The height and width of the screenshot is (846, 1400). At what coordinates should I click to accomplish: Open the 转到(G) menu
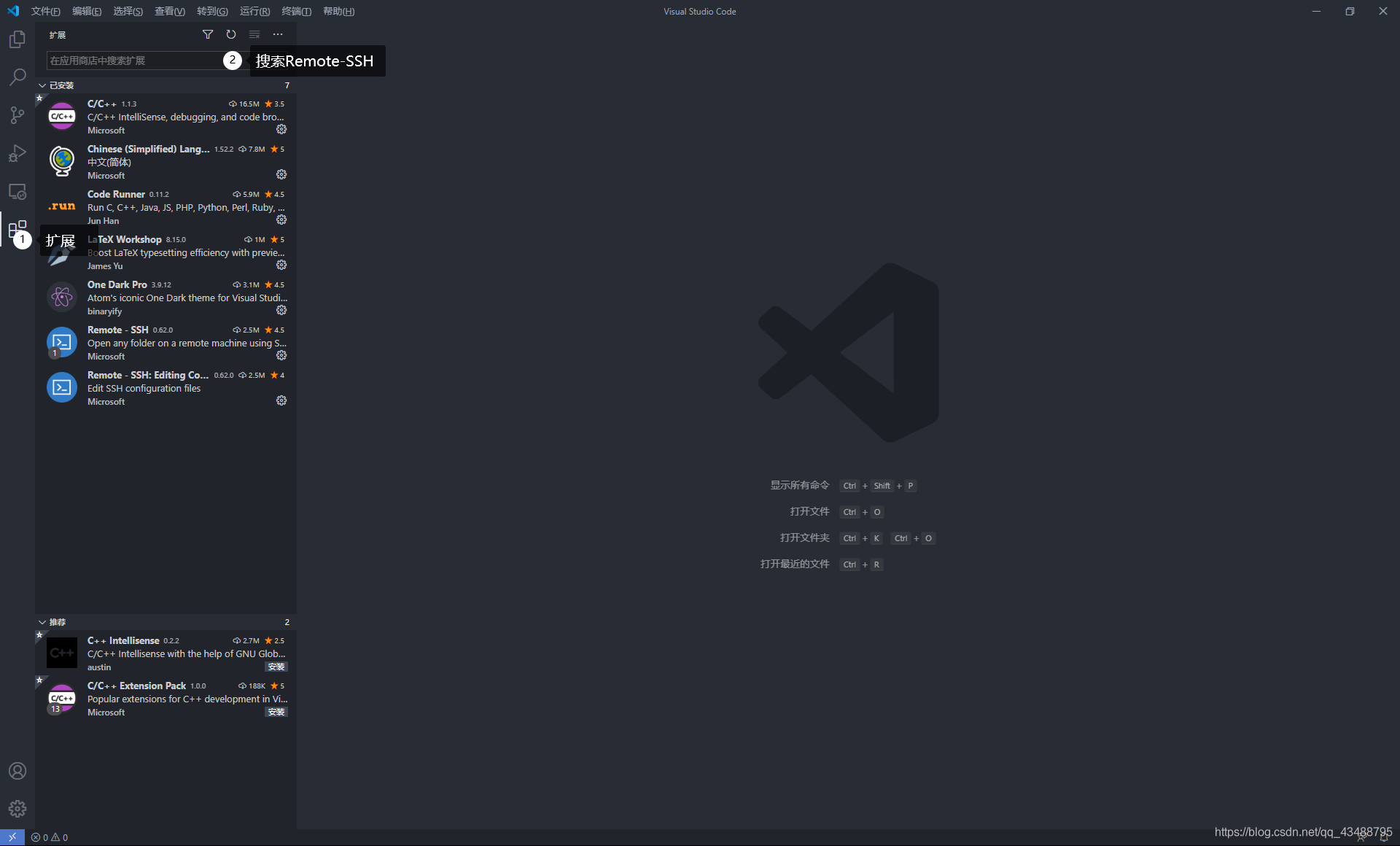(x=212, y=11)
